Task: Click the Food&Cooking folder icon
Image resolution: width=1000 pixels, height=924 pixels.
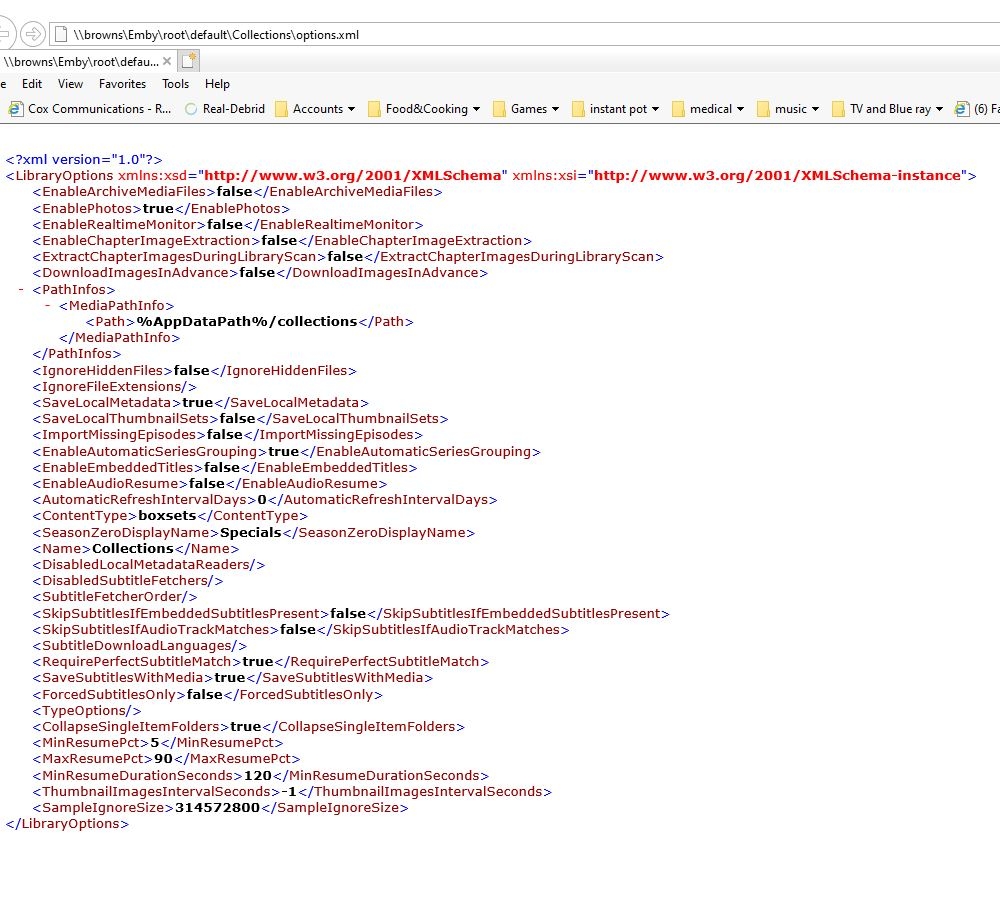Action: point(374,109)
